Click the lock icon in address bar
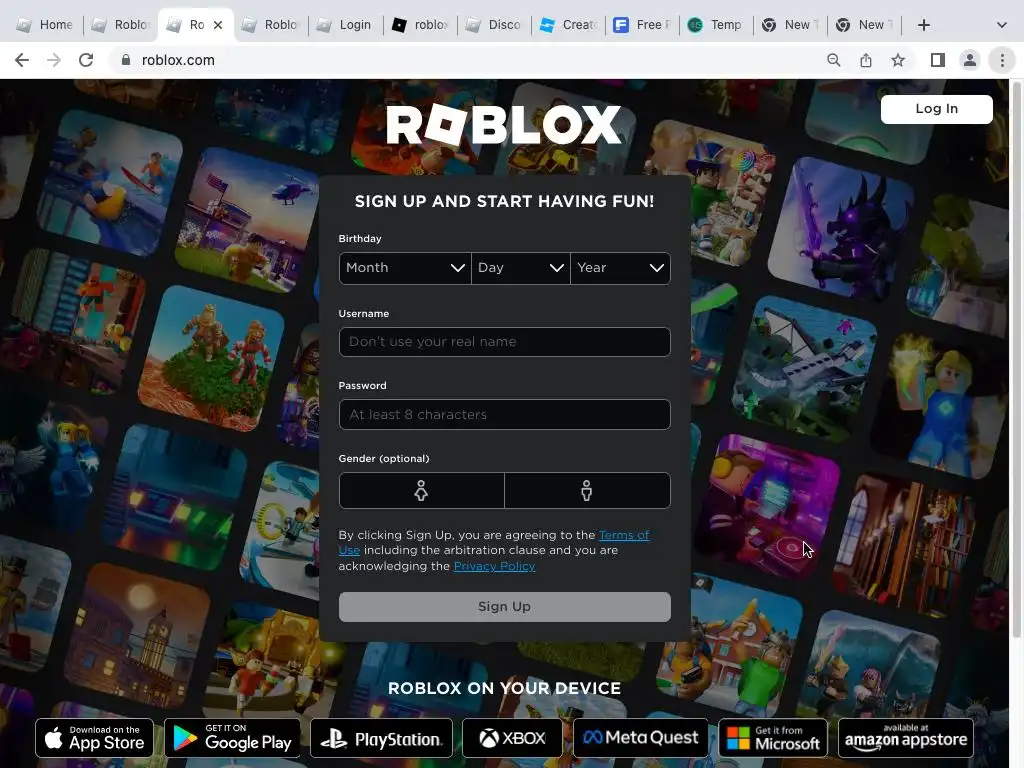The width and height of the screenshot is (1024, 768). coord(126,60)
